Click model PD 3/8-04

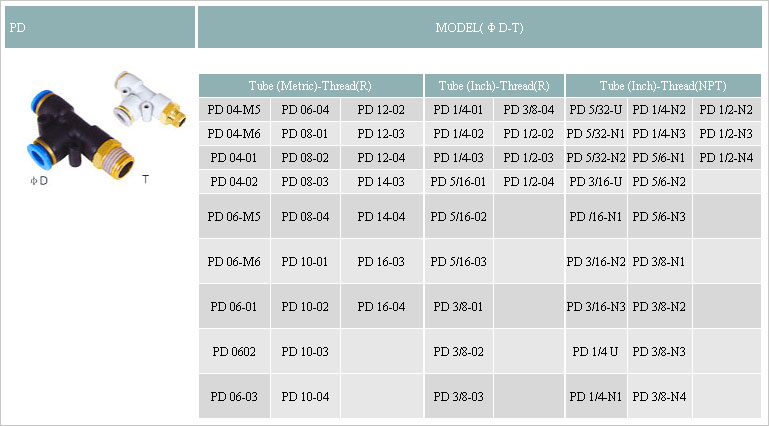(x=528, y=109)
